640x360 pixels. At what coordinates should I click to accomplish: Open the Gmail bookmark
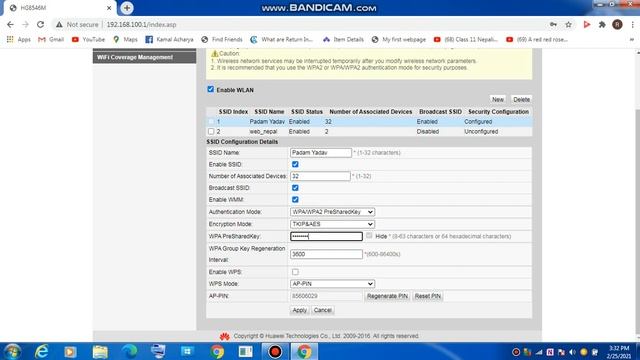[51, 40]
